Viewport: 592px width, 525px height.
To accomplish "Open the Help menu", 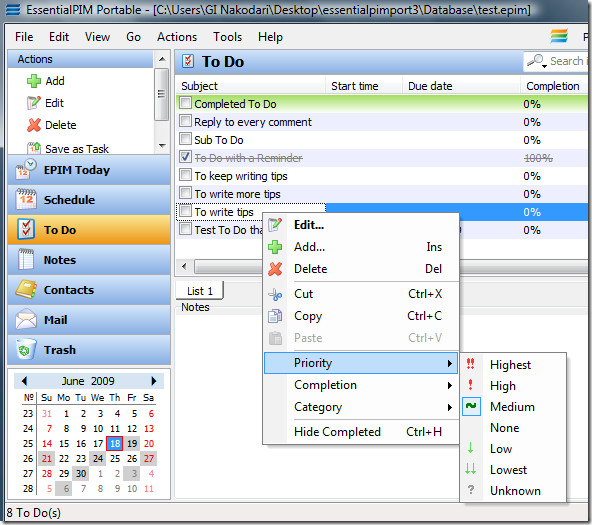I will pyautogui.click(x=270, y=37).
